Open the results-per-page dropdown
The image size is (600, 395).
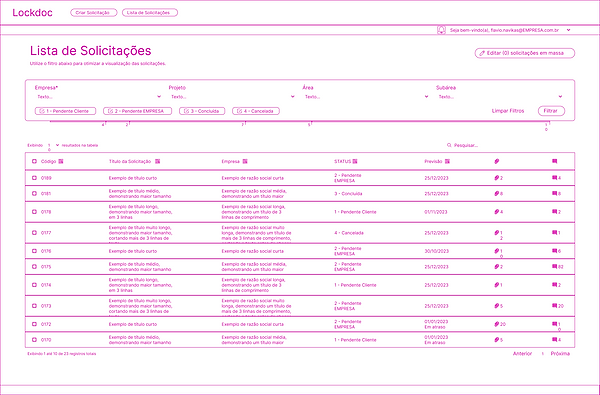(54, 145)
